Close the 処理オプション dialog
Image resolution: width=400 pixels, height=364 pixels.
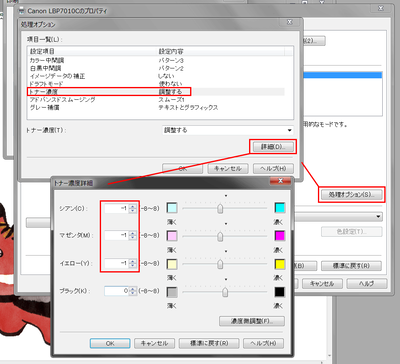pyautogui.click(x=290, y=23)
